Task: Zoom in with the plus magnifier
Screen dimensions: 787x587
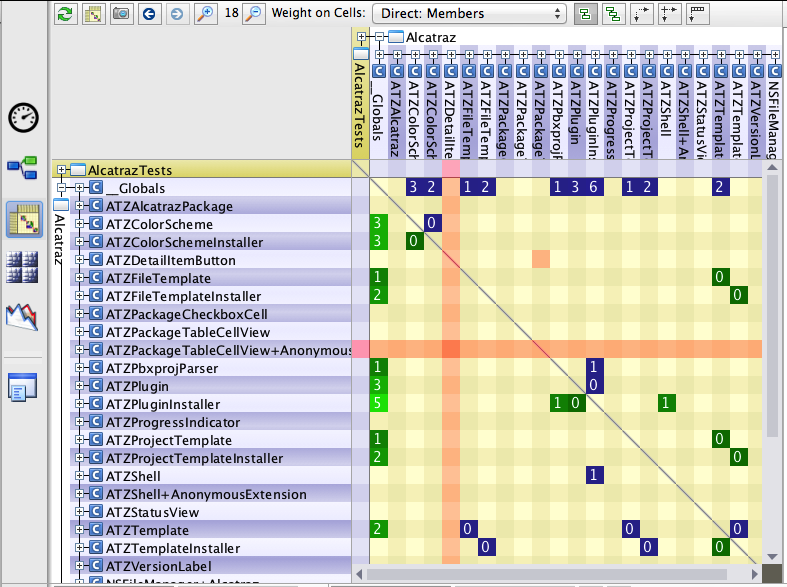Action: tap(205, 13)
